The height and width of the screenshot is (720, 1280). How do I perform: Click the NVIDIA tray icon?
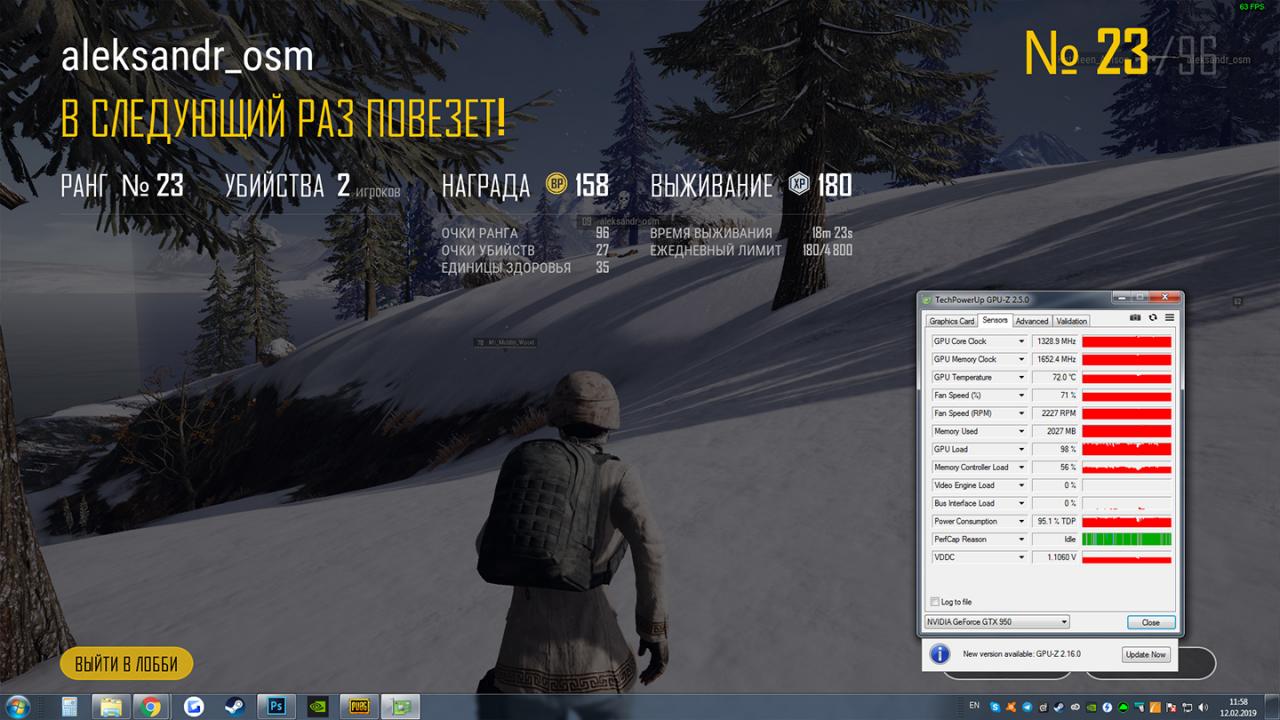click(x=1091, y=707)
